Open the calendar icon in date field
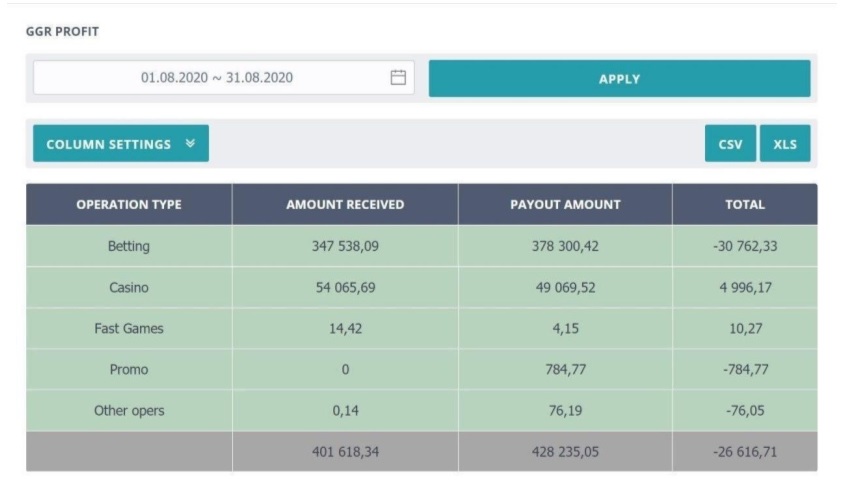847x480 pixels. coord(398,78)
